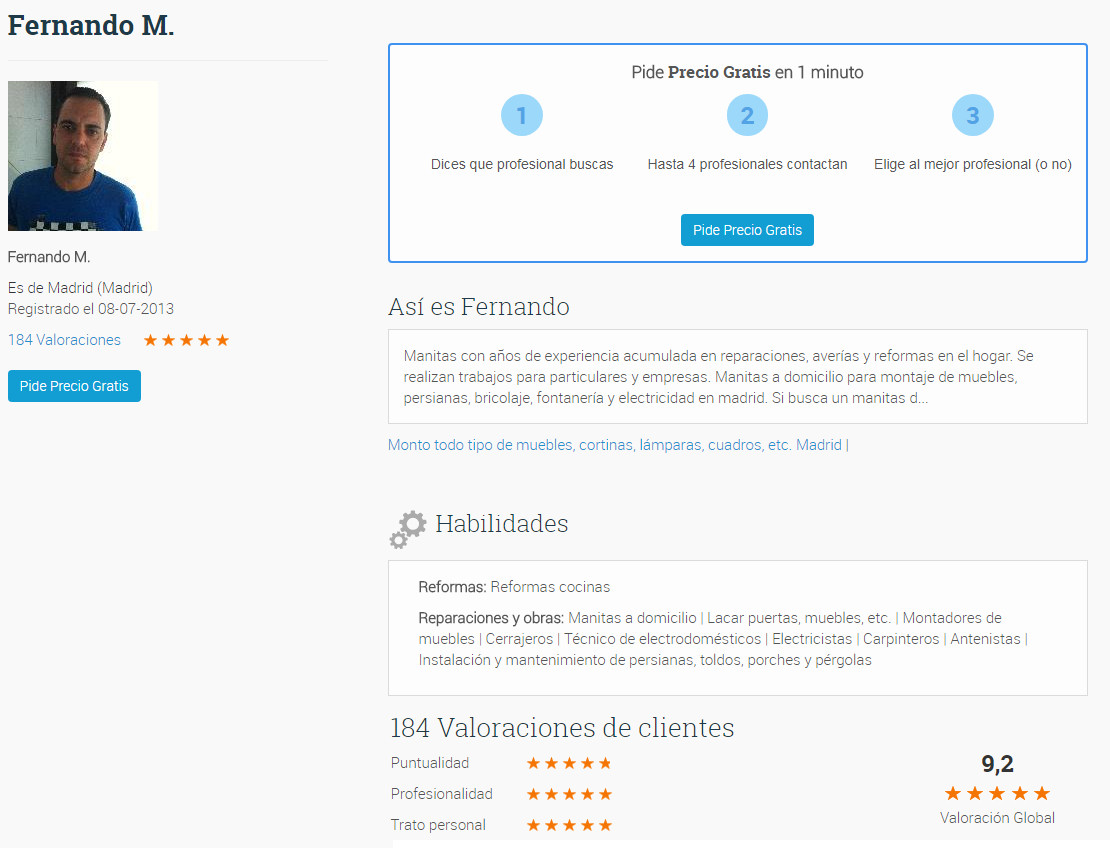Click the Habilidades section heading

(502, 524)
